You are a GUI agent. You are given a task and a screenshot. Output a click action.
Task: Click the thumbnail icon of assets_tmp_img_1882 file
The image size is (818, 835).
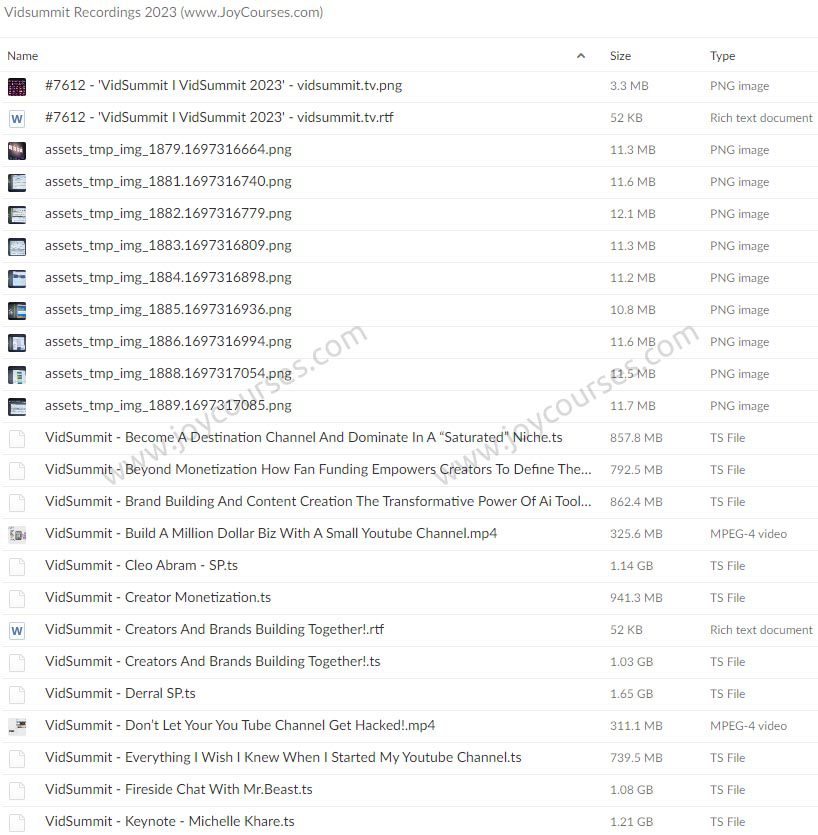[17, 214]
